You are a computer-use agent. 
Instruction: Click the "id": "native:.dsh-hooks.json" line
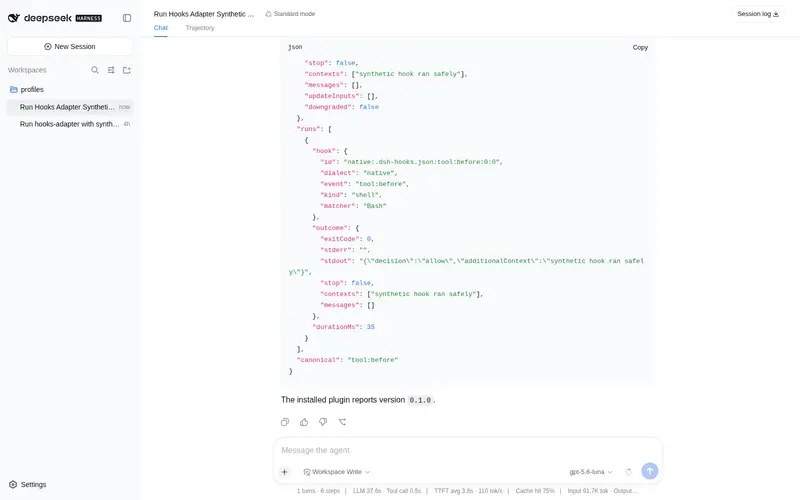pyautogui.click(x=411, y=162)
